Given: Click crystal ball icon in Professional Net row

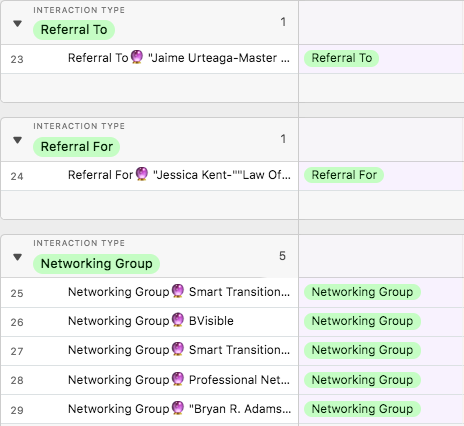Looking at the screenshot, I should point(178,379).
